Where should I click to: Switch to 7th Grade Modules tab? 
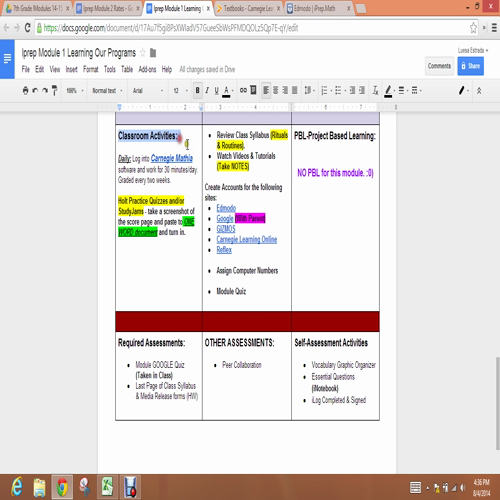click(x=38, y=9)
